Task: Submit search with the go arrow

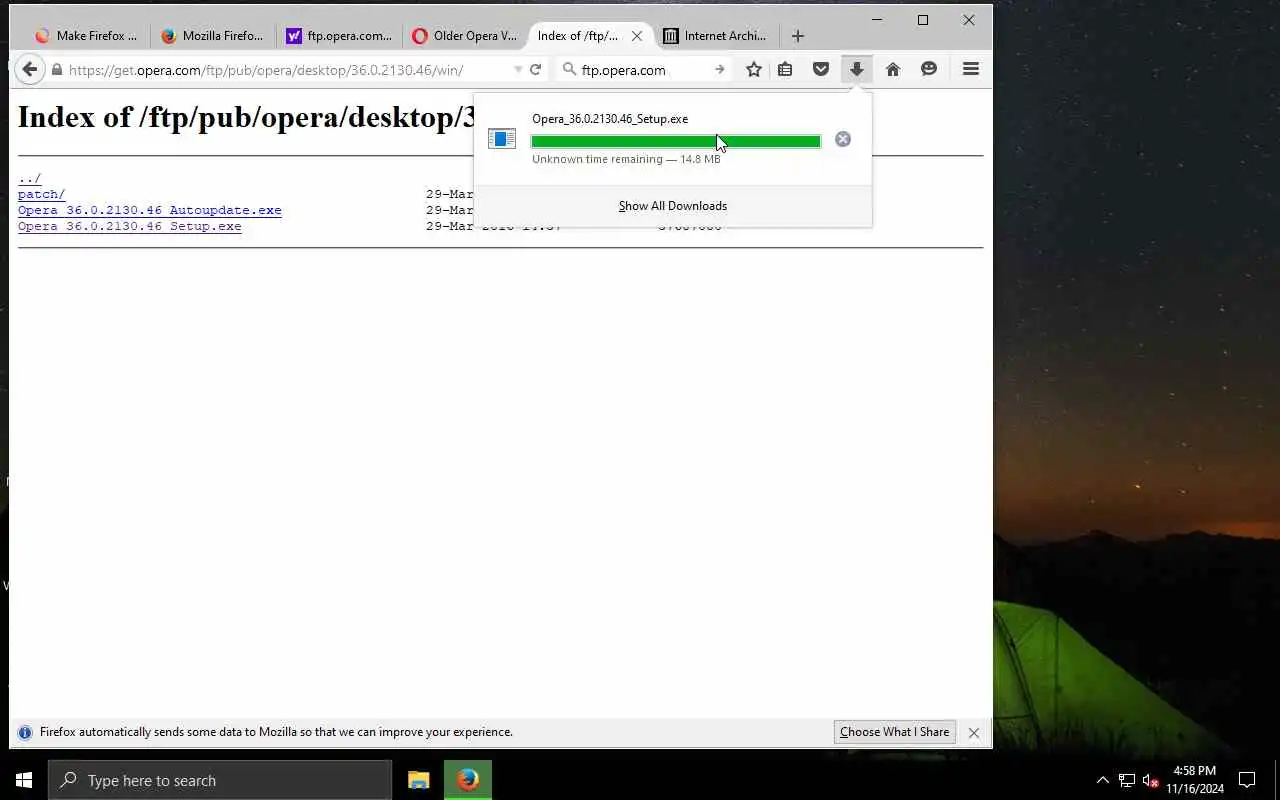Action: pyautogui.click(x=719, y=69)
